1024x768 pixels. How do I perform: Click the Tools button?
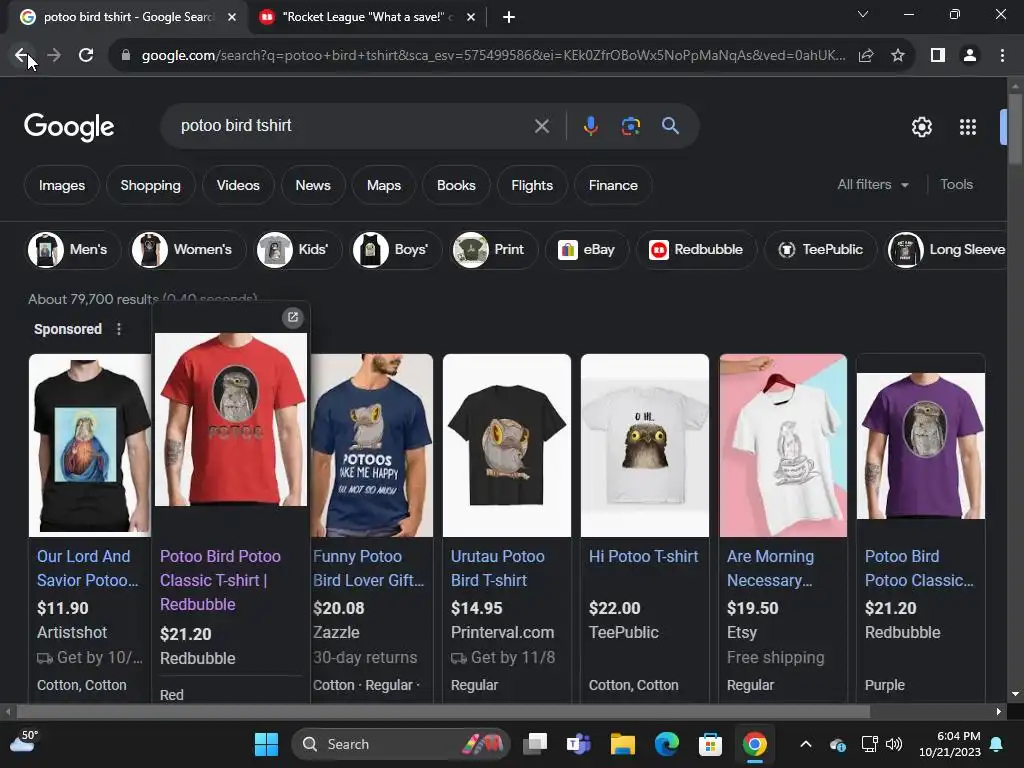pos(956,185)
